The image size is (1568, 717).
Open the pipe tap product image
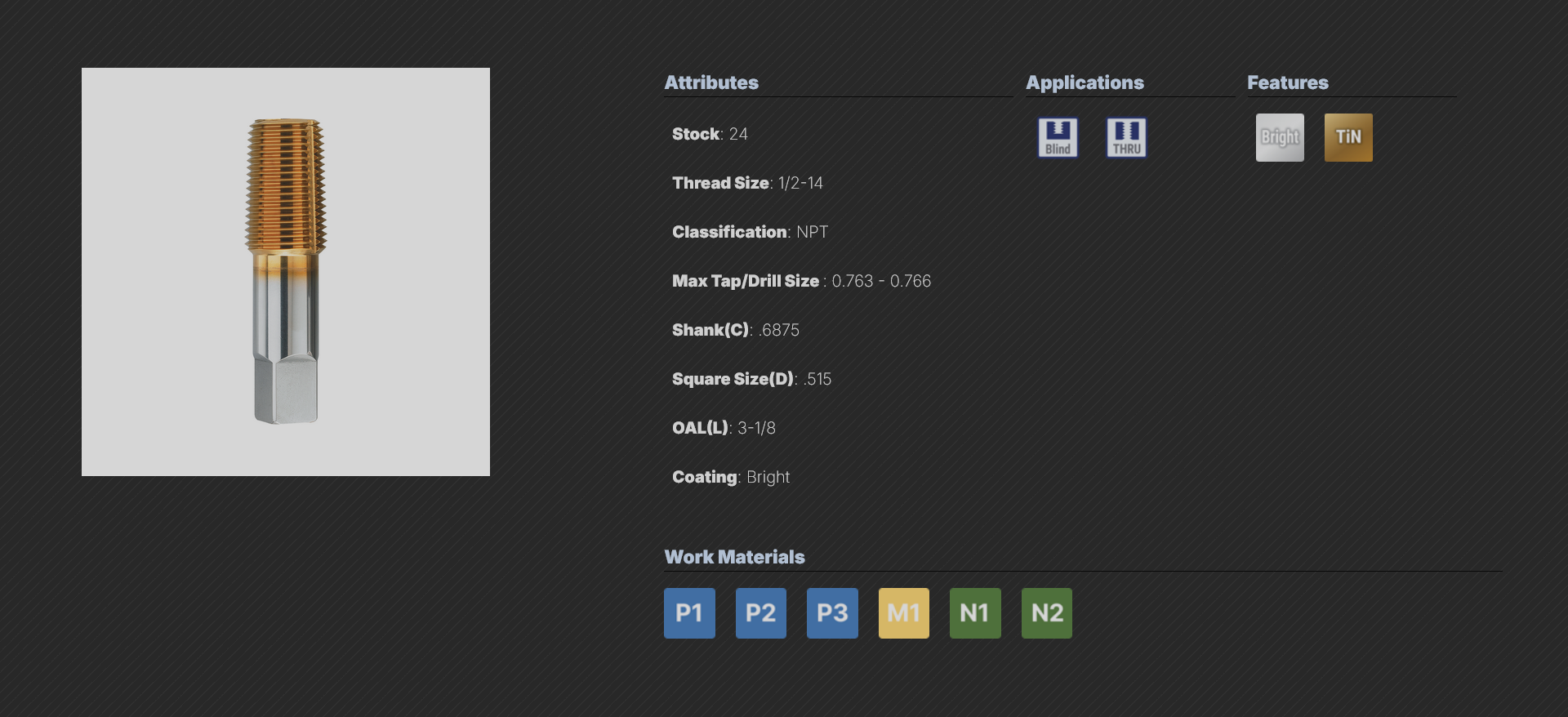286,272
